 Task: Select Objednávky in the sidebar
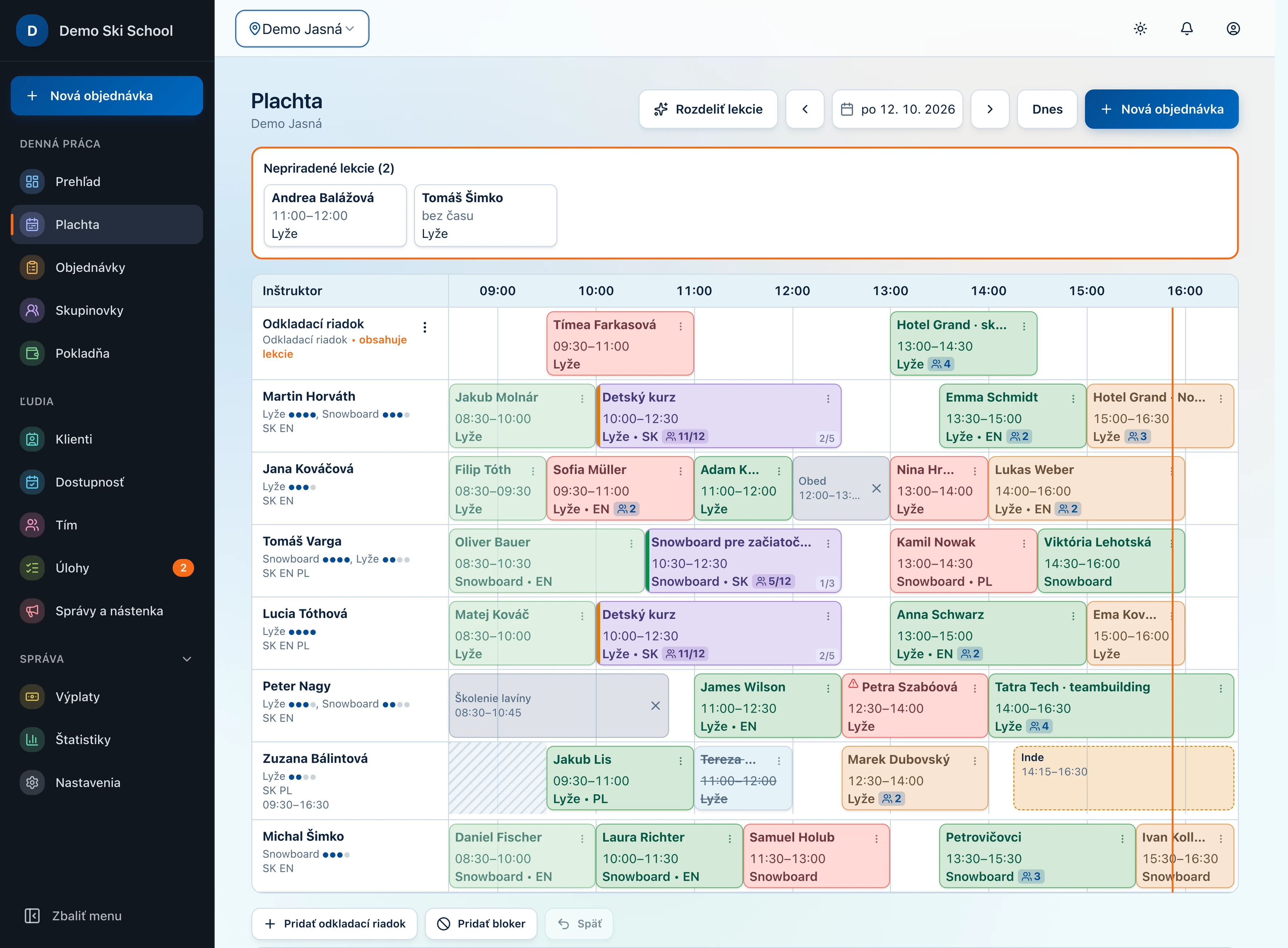(107, 268)
